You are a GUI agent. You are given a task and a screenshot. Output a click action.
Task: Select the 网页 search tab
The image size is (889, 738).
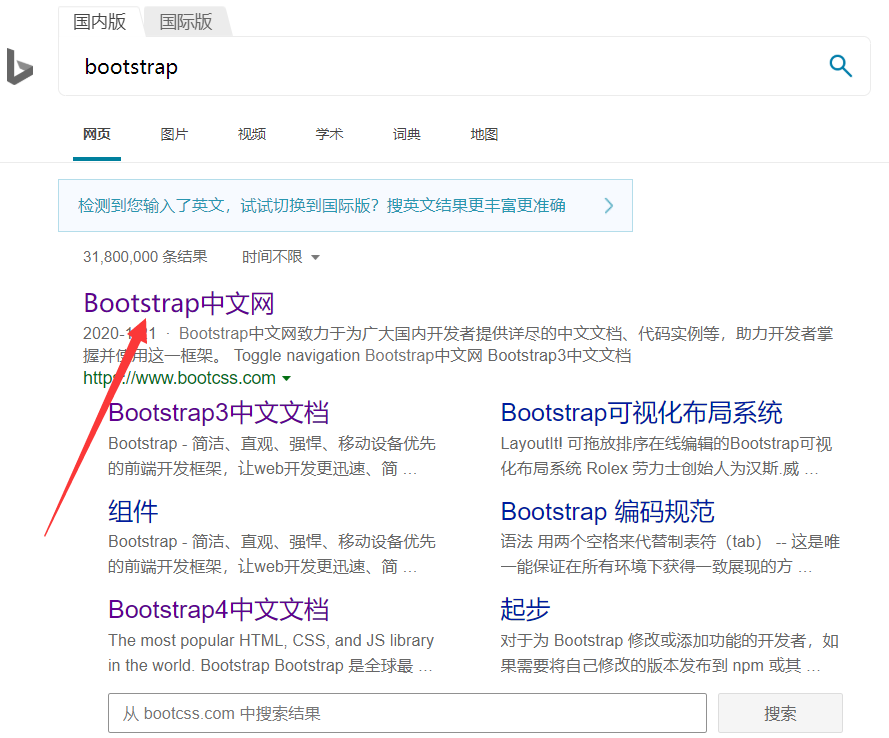97,134
